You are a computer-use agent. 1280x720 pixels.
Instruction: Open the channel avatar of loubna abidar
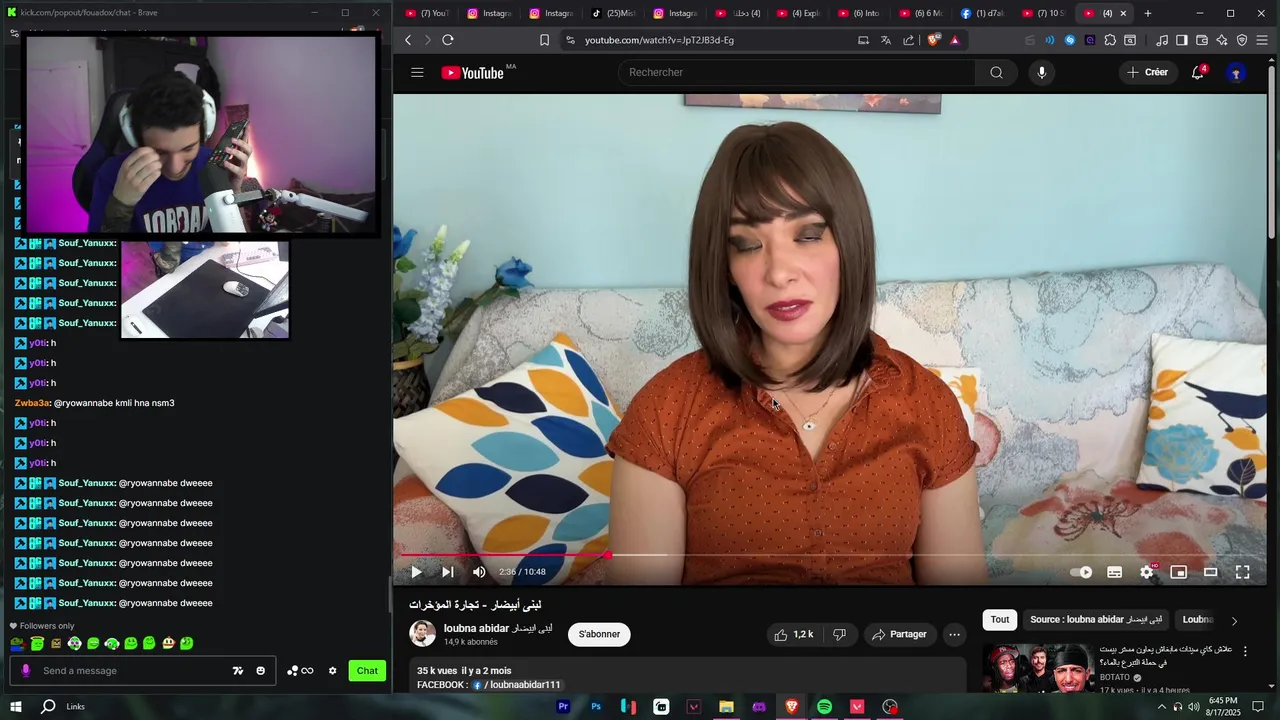(x=423, y=634)
